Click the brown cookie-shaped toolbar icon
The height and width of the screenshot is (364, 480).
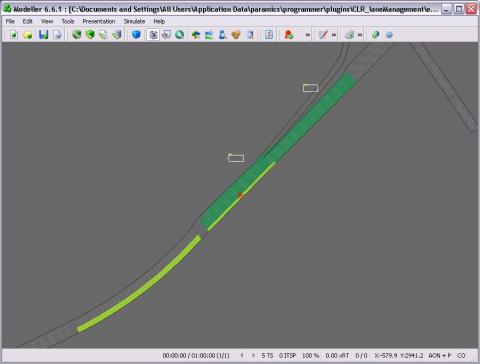(236, 35)
